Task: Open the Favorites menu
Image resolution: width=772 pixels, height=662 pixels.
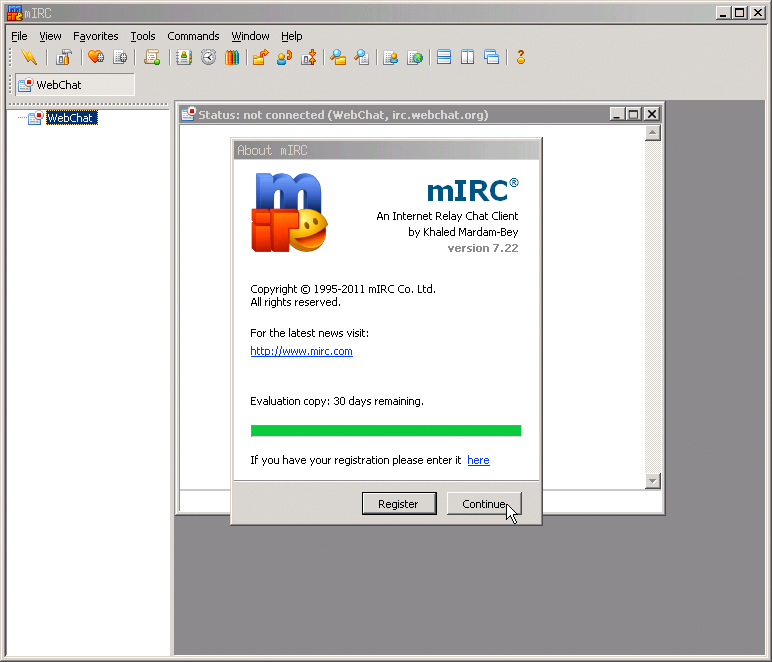Action: [96, 36]
